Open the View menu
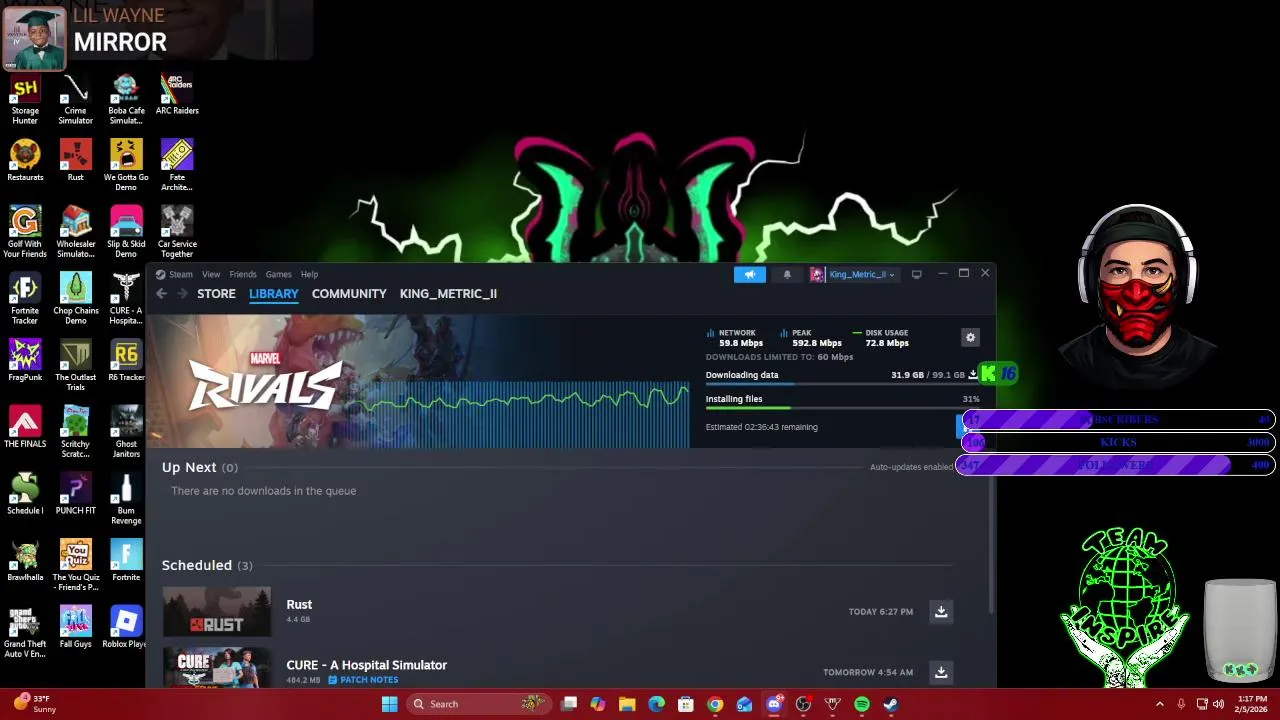 [x=211, y=274]
